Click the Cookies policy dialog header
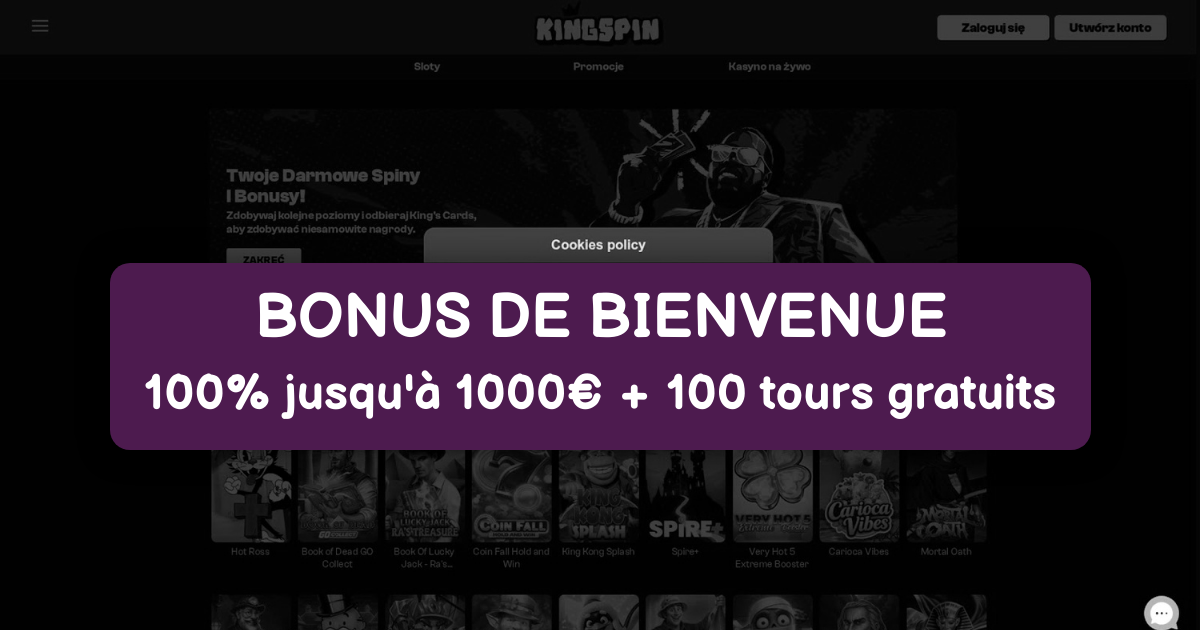 598,245
